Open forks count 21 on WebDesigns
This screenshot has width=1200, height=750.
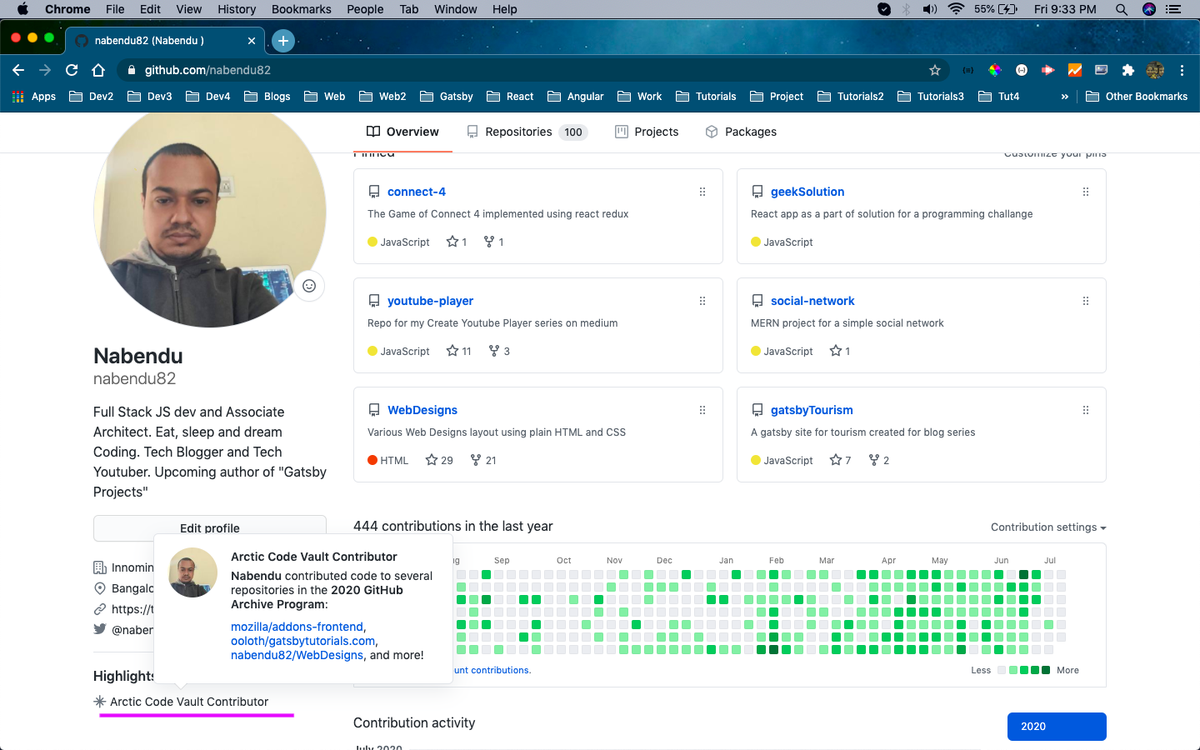click(x=483, y=460)
